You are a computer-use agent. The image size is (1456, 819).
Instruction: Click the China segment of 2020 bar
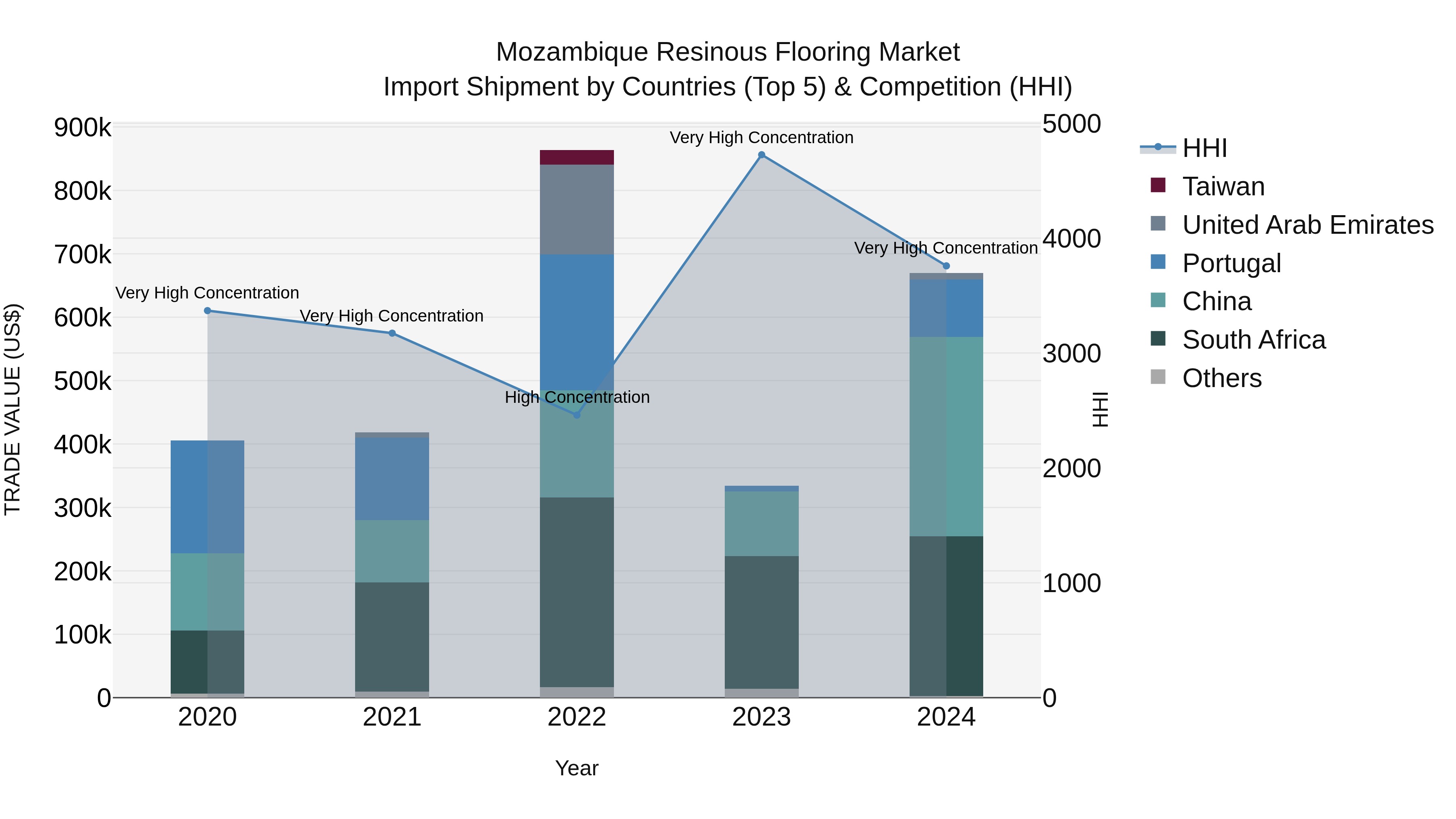[207, 592]
